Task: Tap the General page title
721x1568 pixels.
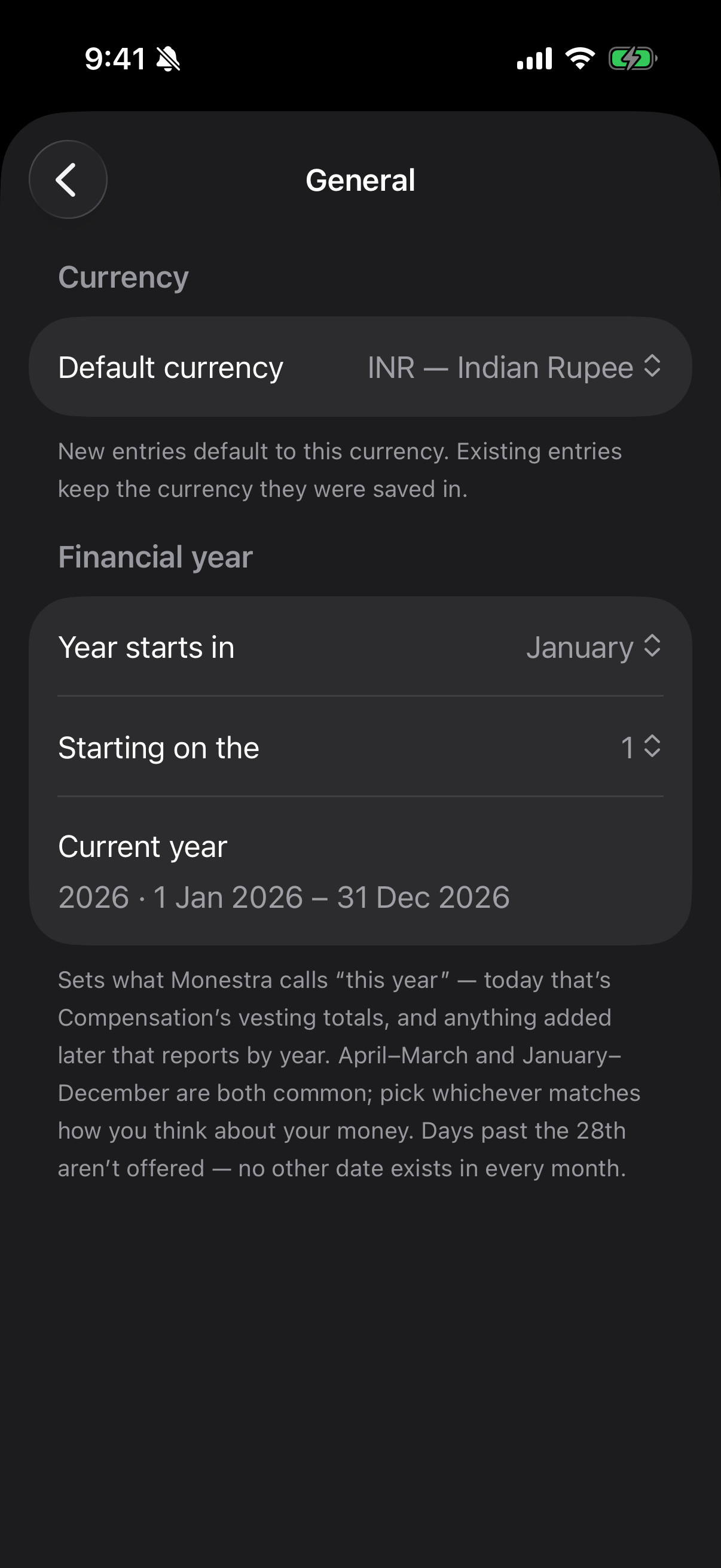Action: [x=360, y=180]
